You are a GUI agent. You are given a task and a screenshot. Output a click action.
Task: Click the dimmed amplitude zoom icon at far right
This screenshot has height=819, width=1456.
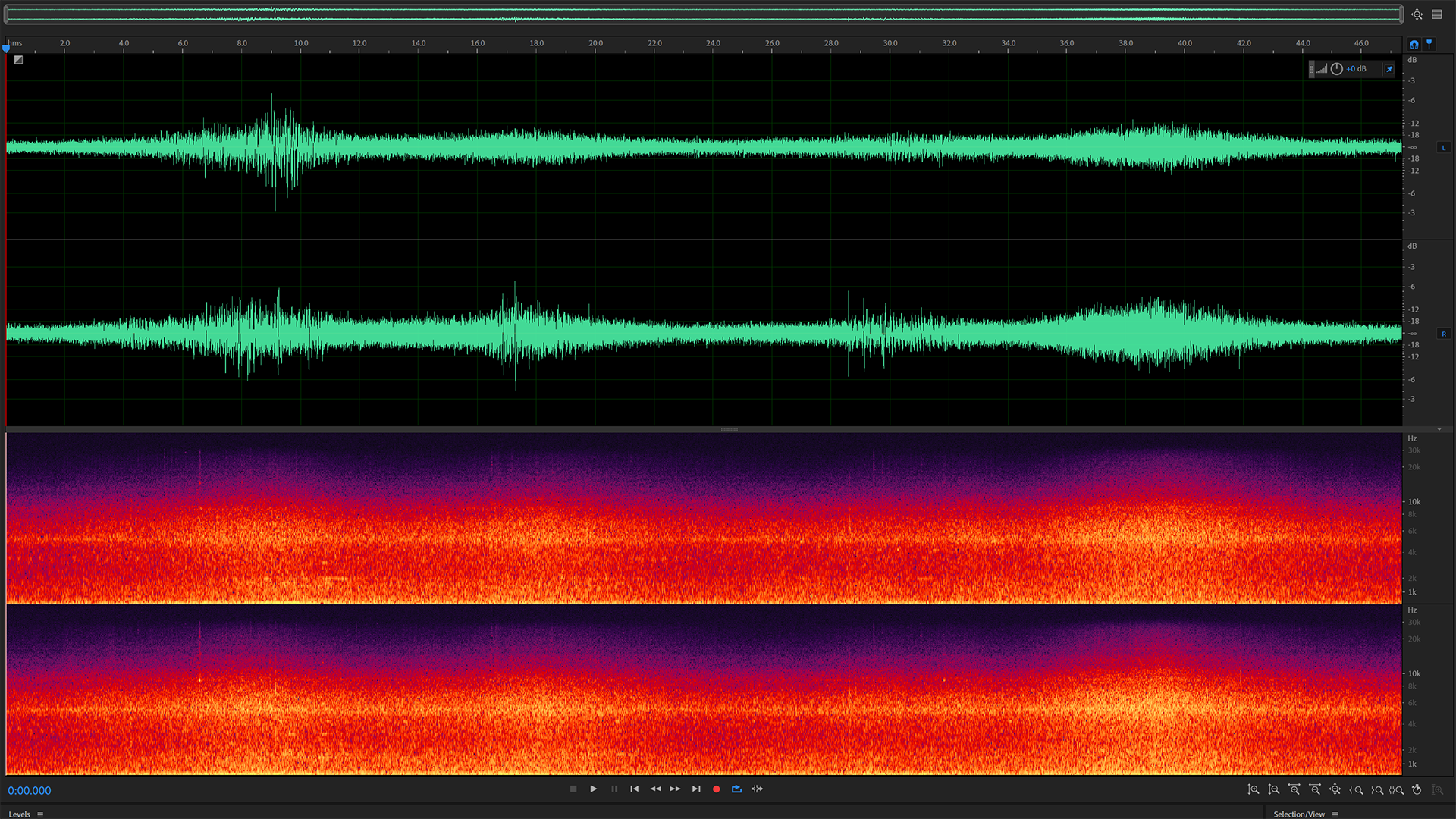[x=1437, y=789]
